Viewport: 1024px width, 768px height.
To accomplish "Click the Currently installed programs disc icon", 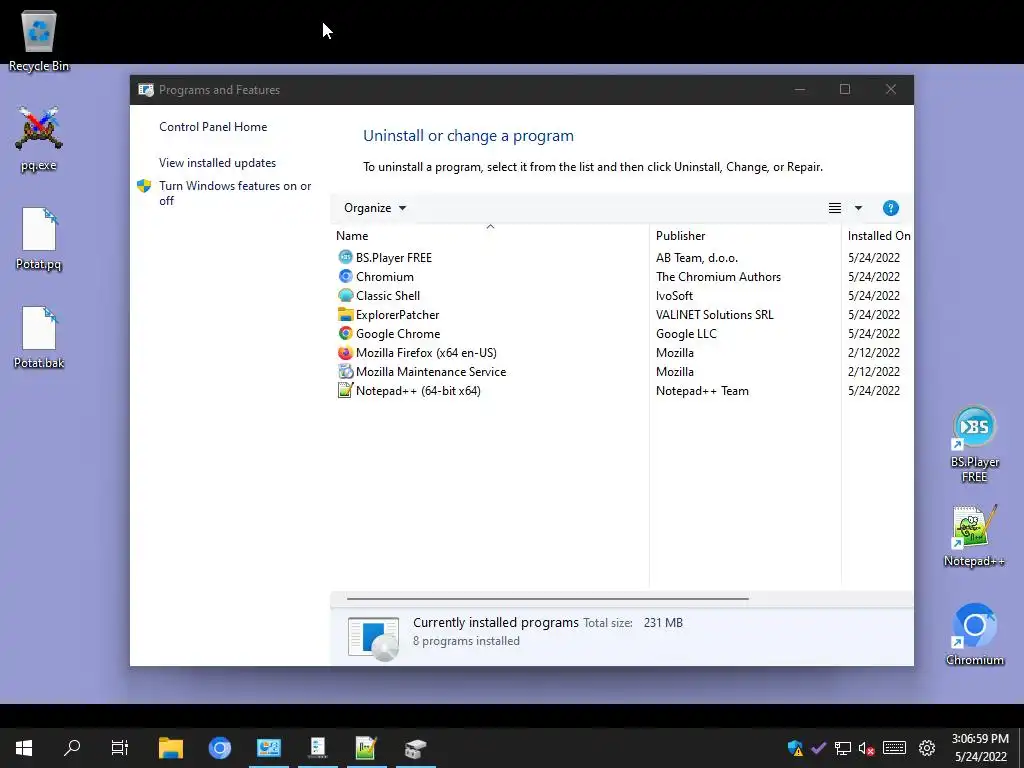I will [374, 637].
